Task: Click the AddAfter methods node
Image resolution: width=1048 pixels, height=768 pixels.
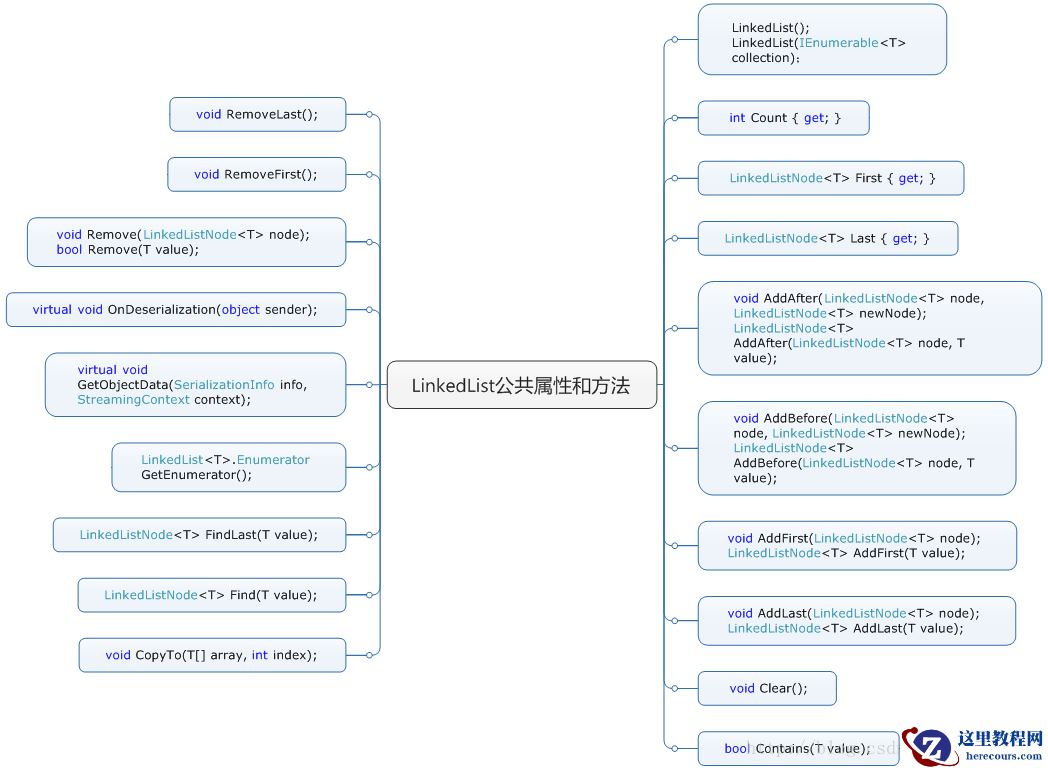Action: 868,328
